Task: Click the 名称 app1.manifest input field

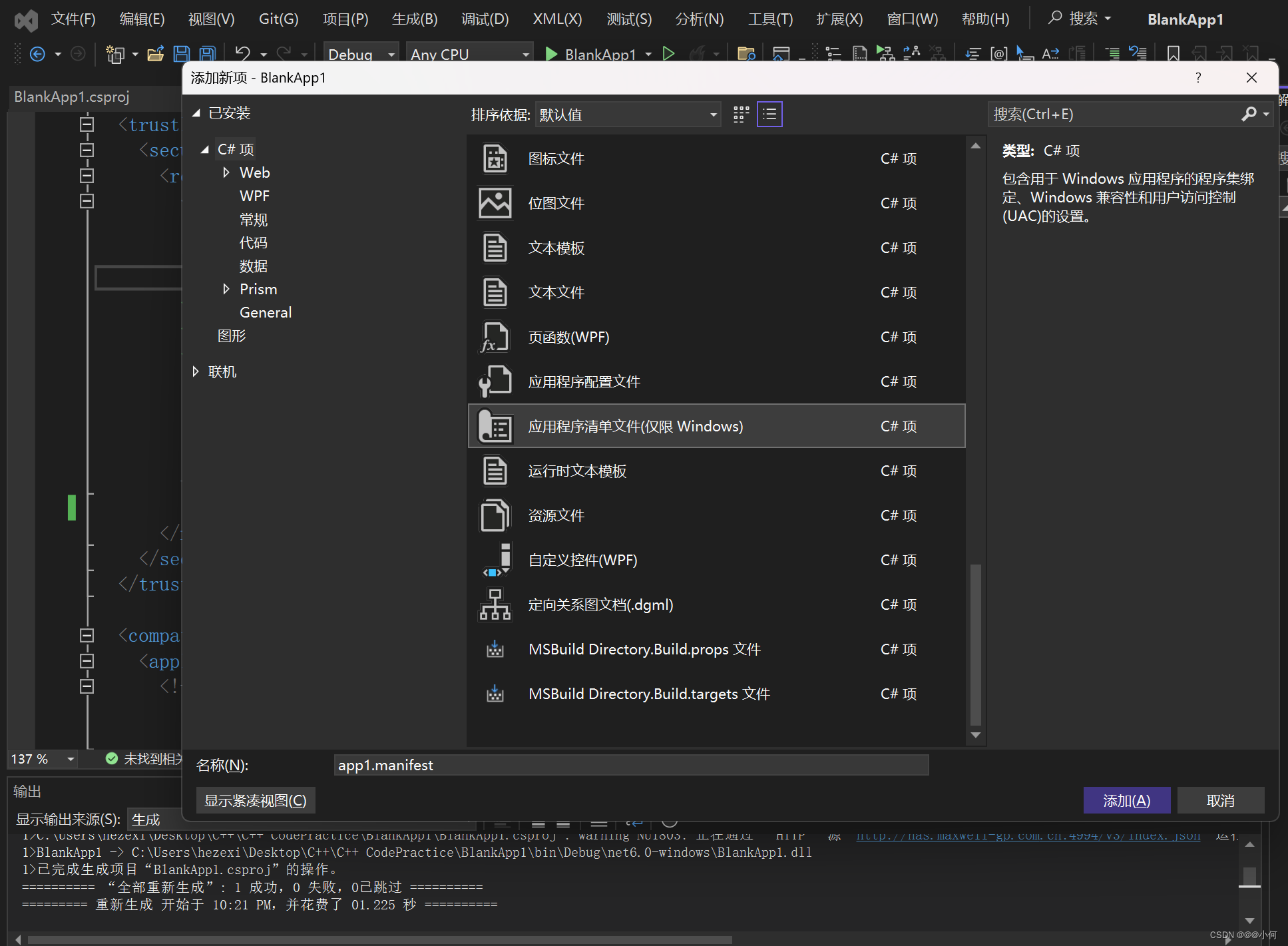Action: pyautogui.click(x=631, y=765)
